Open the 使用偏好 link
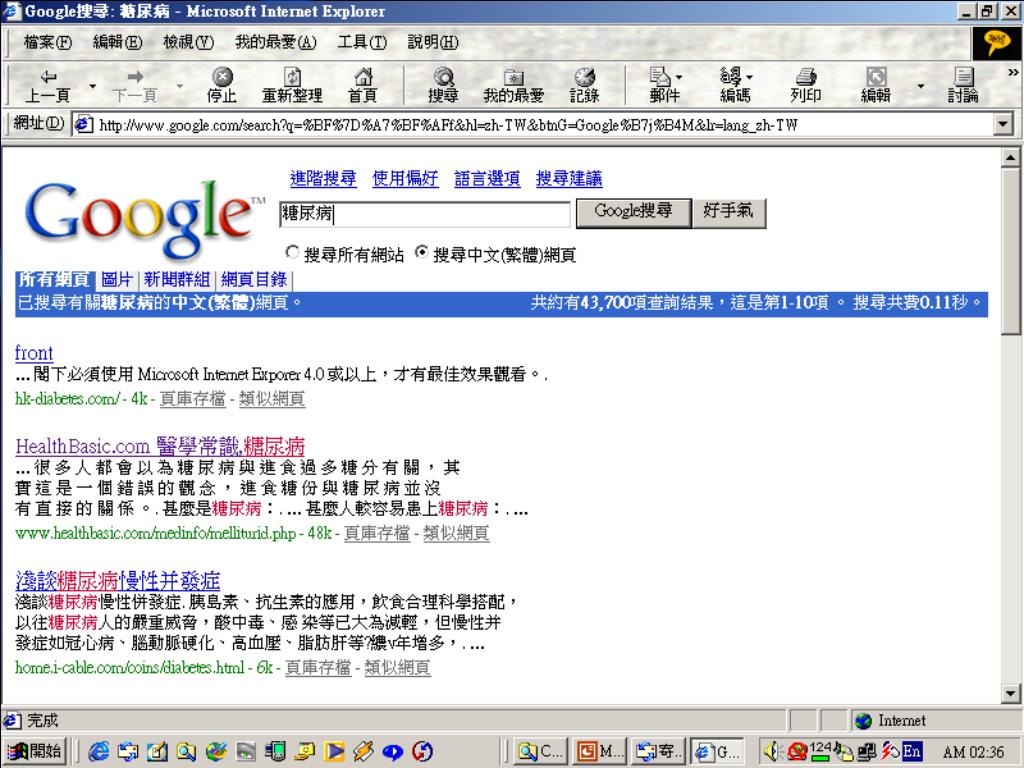This screenshot has width=1024, height=768. pos(405,178)
